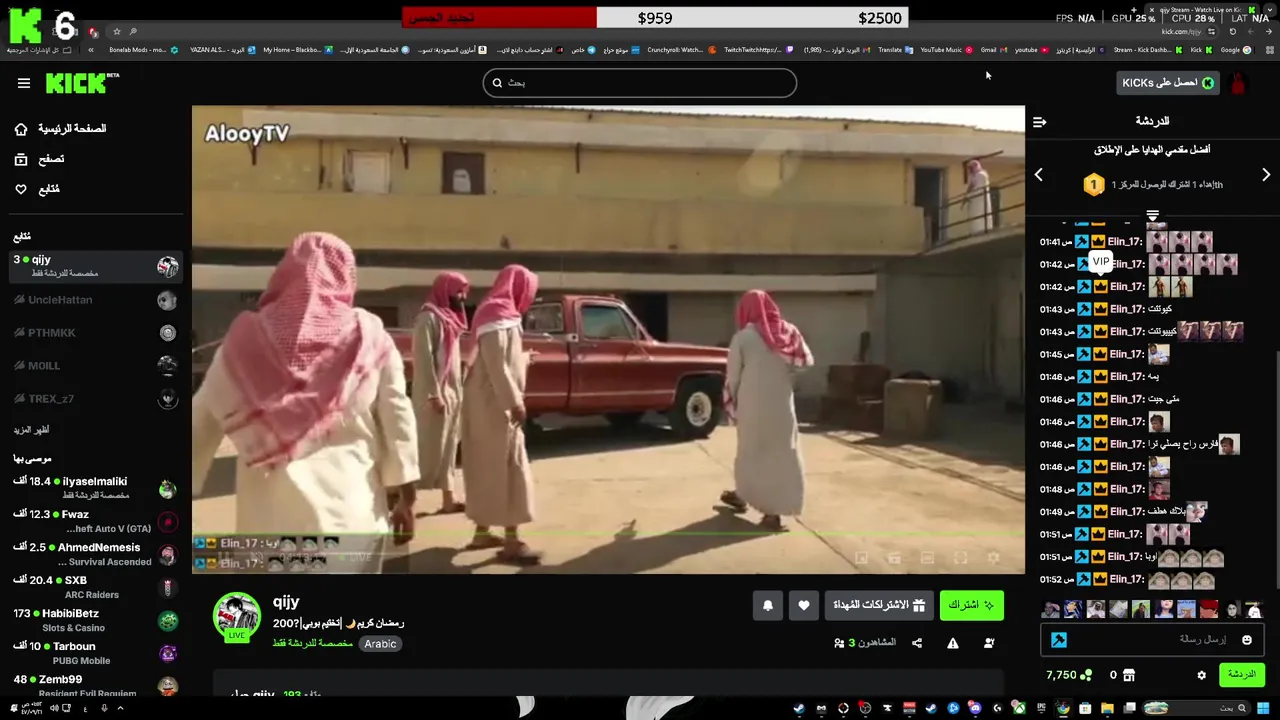1280x720 pixels.
Task: Go to next top gifters slide
Action: click(x=1266, y=175)
